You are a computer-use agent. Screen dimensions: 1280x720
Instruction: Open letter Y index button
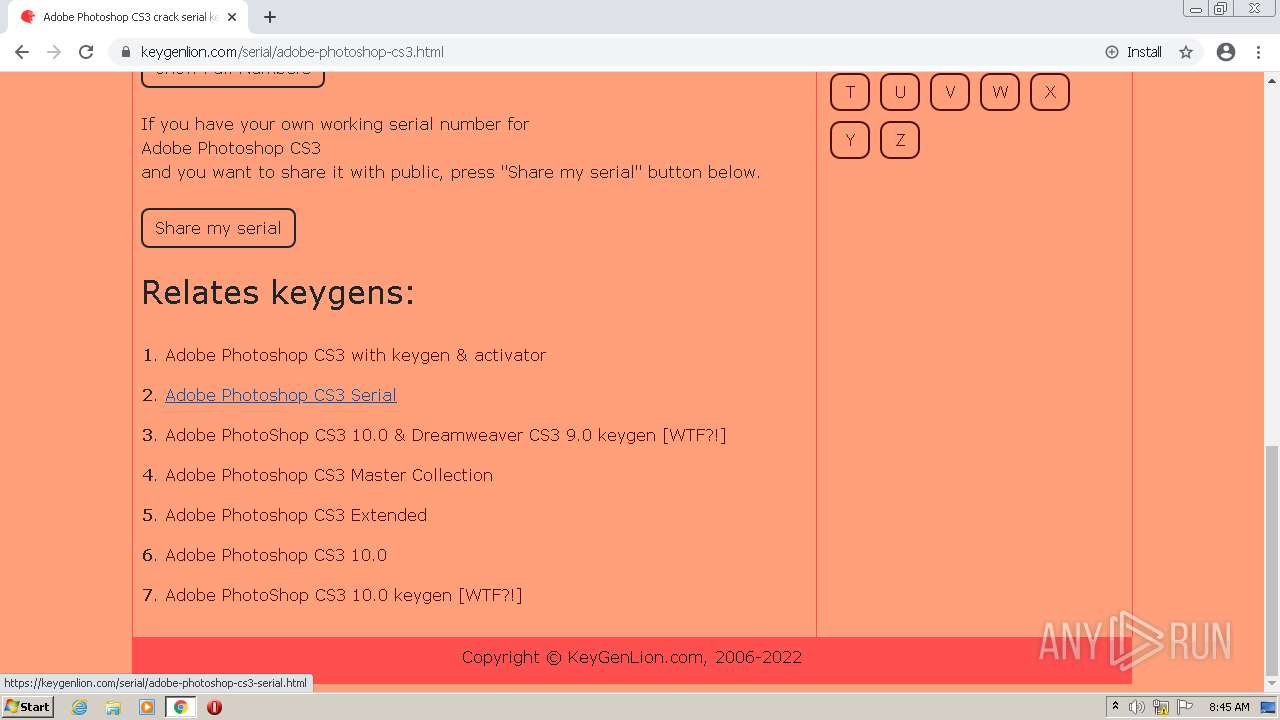tap(850, 140)
